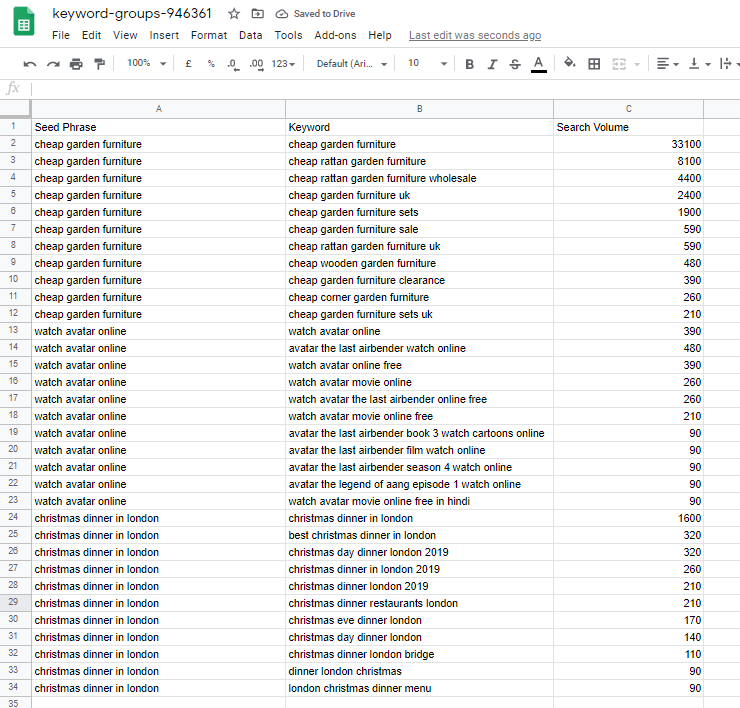Click the Last edit was seconds ago link
Viewport: 740px width, 708px height.
[x=475, y=35]
